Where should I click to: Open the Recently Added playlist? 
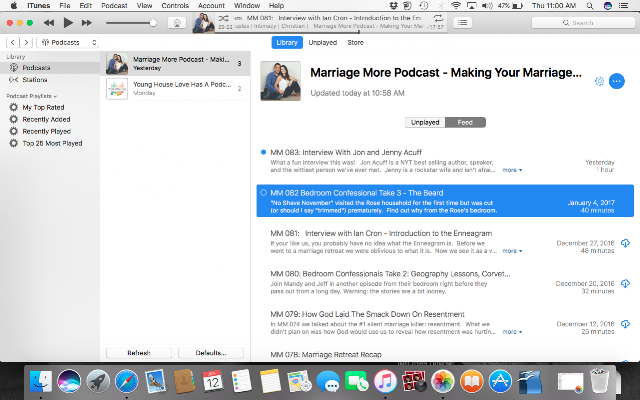(46, 119)
